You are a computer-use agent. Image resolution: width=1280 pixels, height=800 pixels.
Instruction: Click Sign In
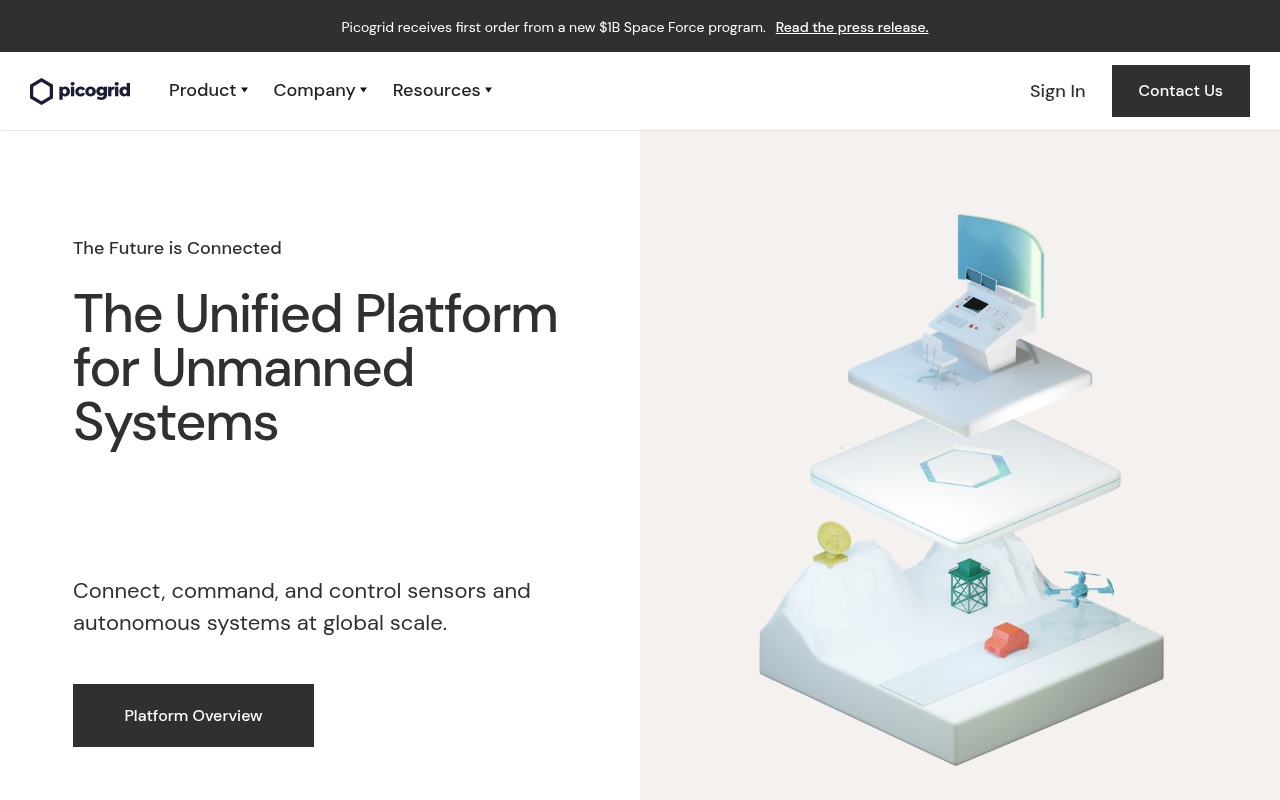(x=1057, y=90)
